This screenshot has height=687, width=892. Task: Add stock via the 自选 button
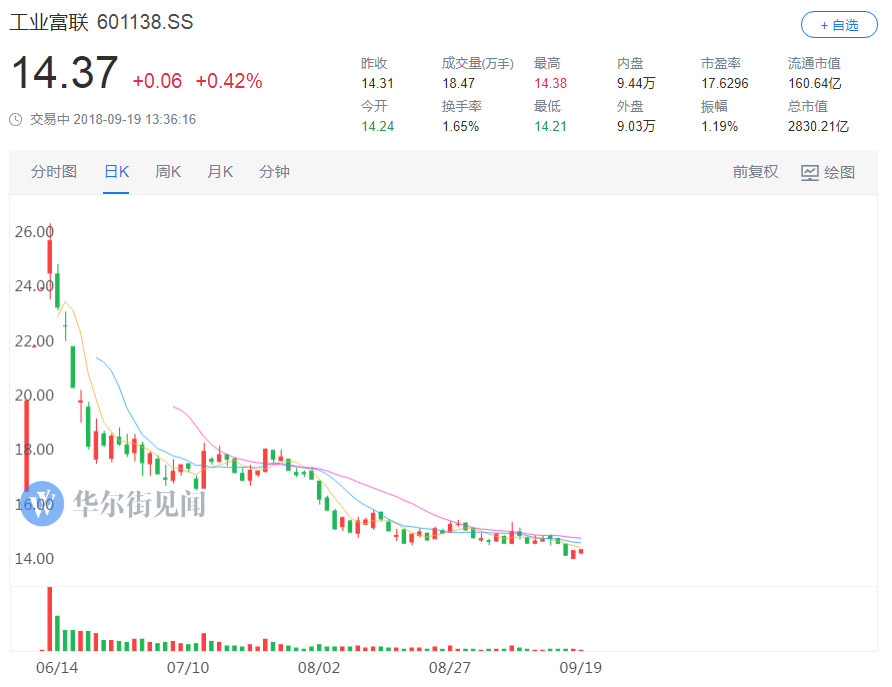838,25
